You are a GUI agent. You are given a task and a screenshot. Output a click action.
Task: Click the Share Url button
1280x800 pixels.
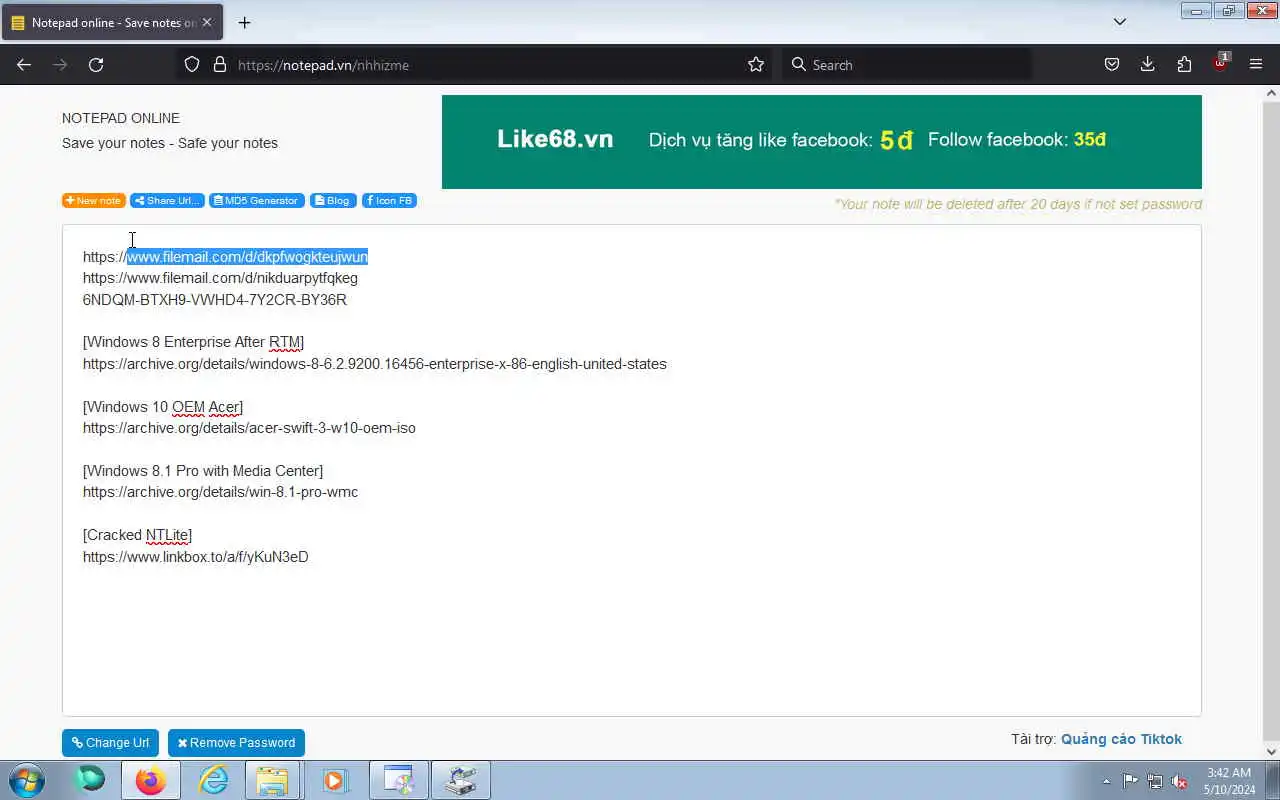167,200
